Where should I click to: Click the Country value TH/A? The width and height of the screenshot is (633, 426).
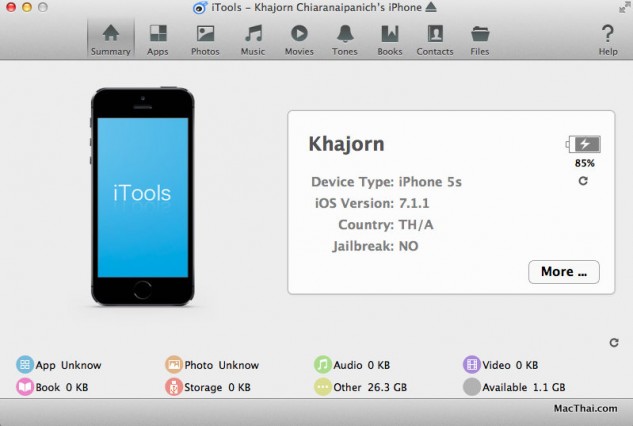click(416, 225)
